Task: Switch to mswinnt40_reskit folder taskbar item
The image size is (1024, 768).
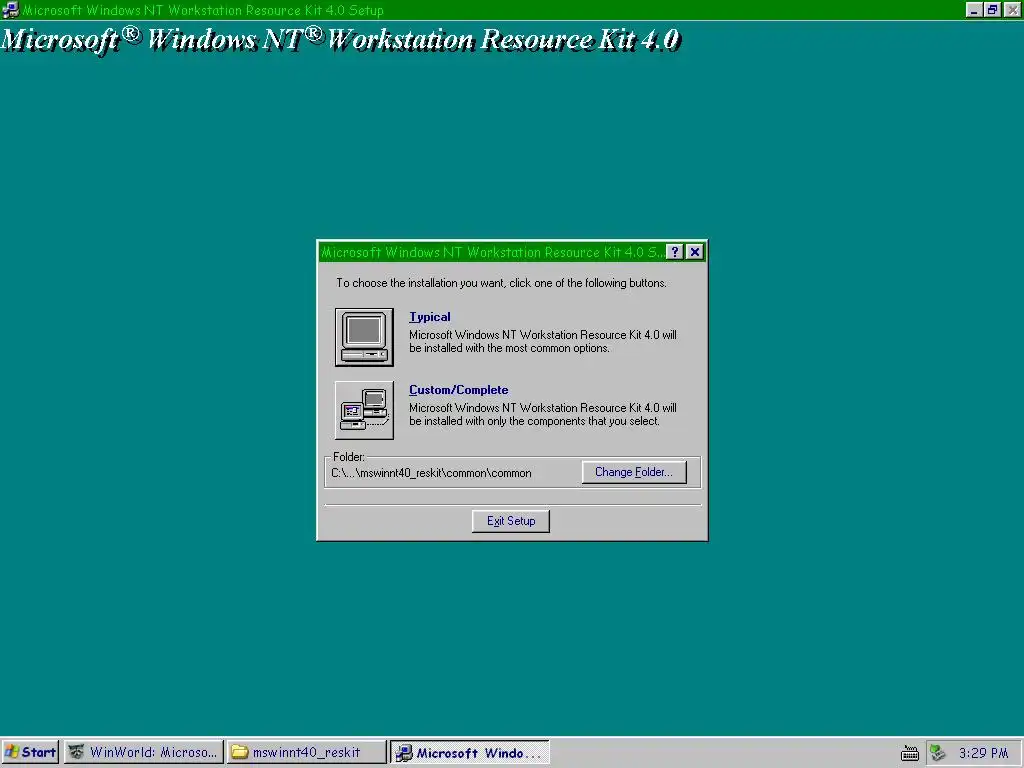Action: click(306, 752)
